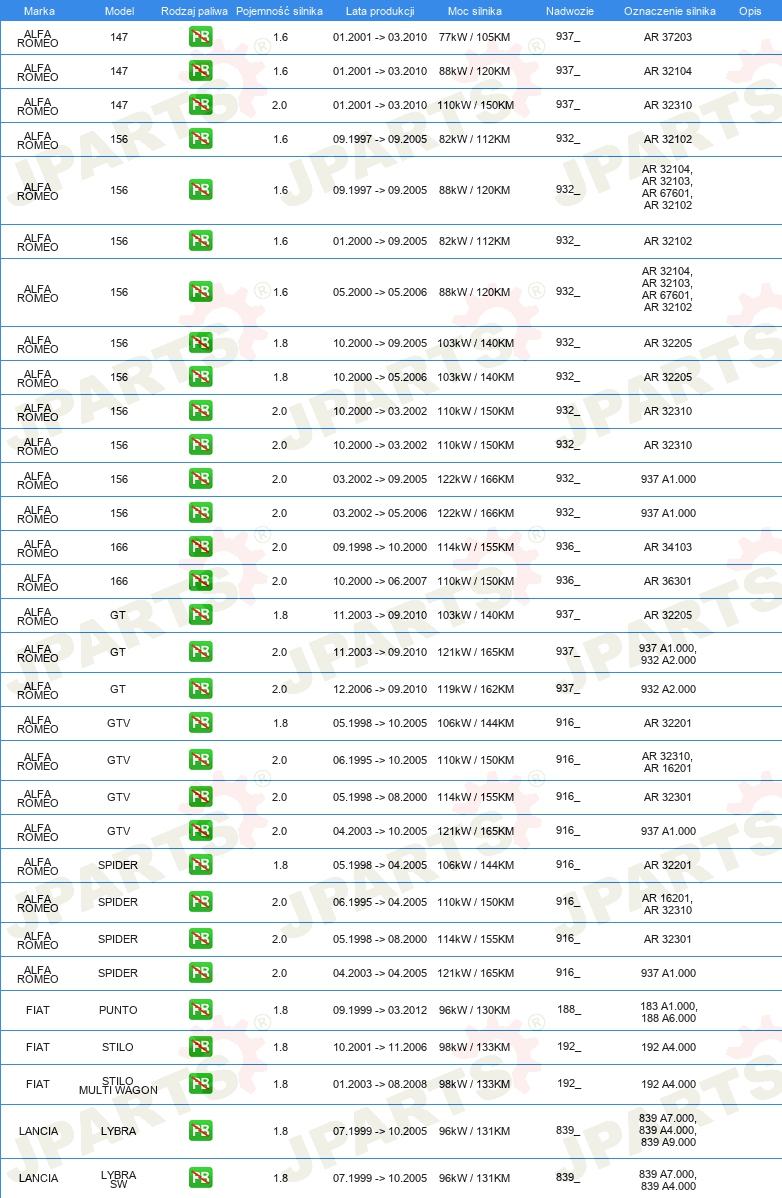Click the Model column header
Screen dimensions: 782x1198
tap(119, 11)
